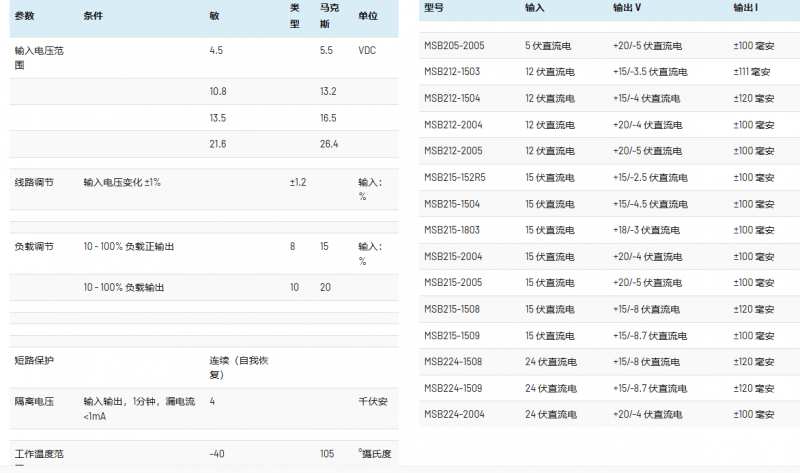
Task: Click the 单位 column header
Action: click(368, 16)
